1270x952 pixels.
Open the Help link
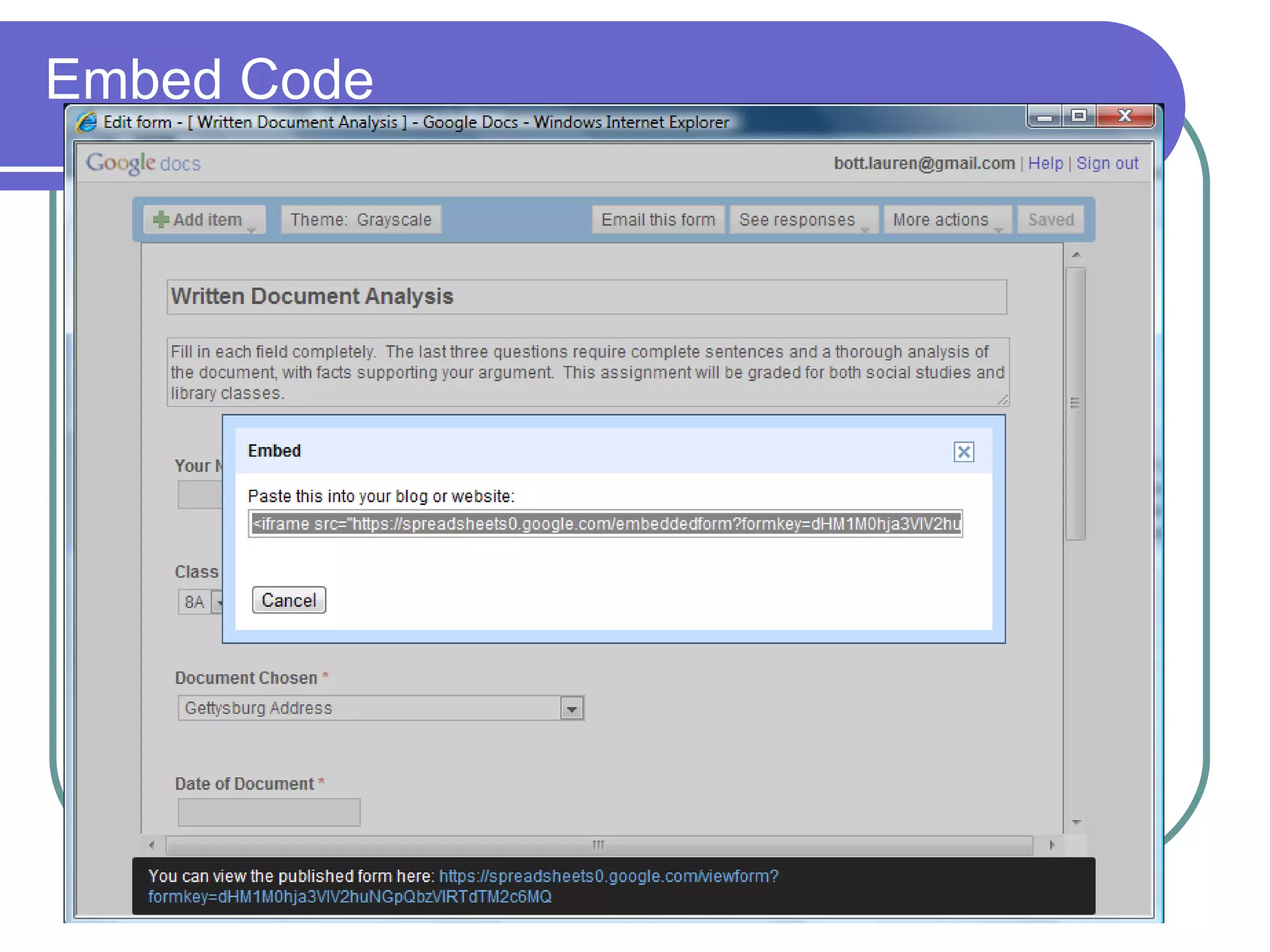pos(1046,163)
